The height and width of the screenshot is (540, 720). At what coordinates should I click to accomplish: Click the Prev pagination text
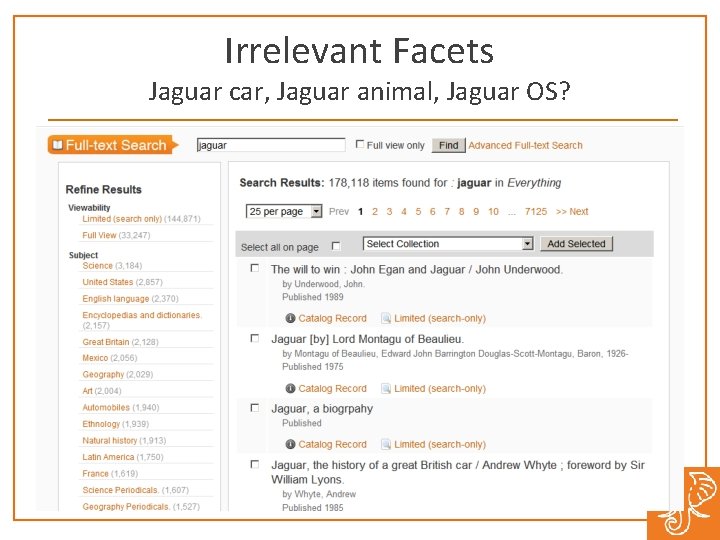339,212
